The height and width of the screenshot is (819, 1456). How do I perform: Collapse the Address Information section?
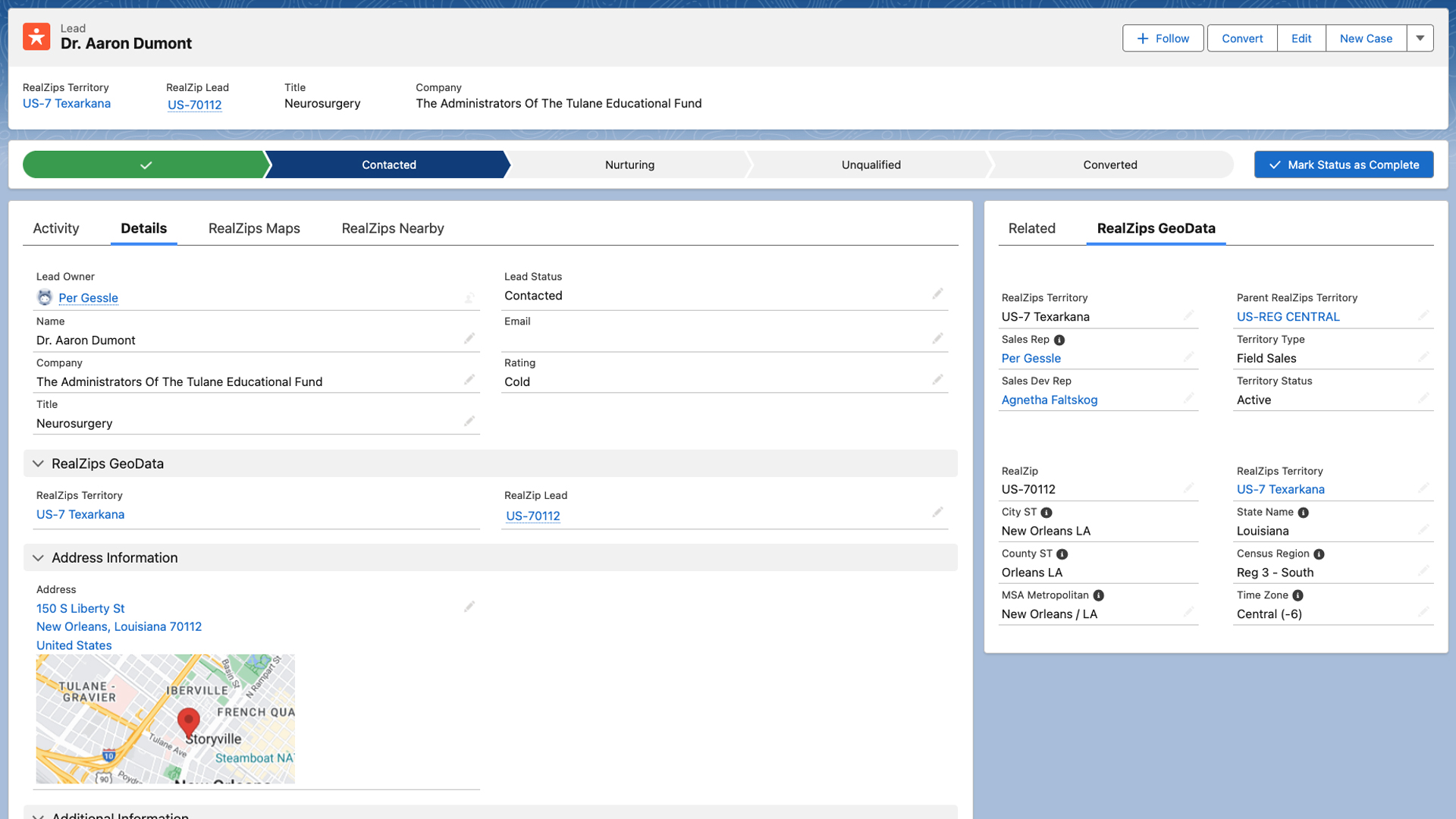click(38, 558)
